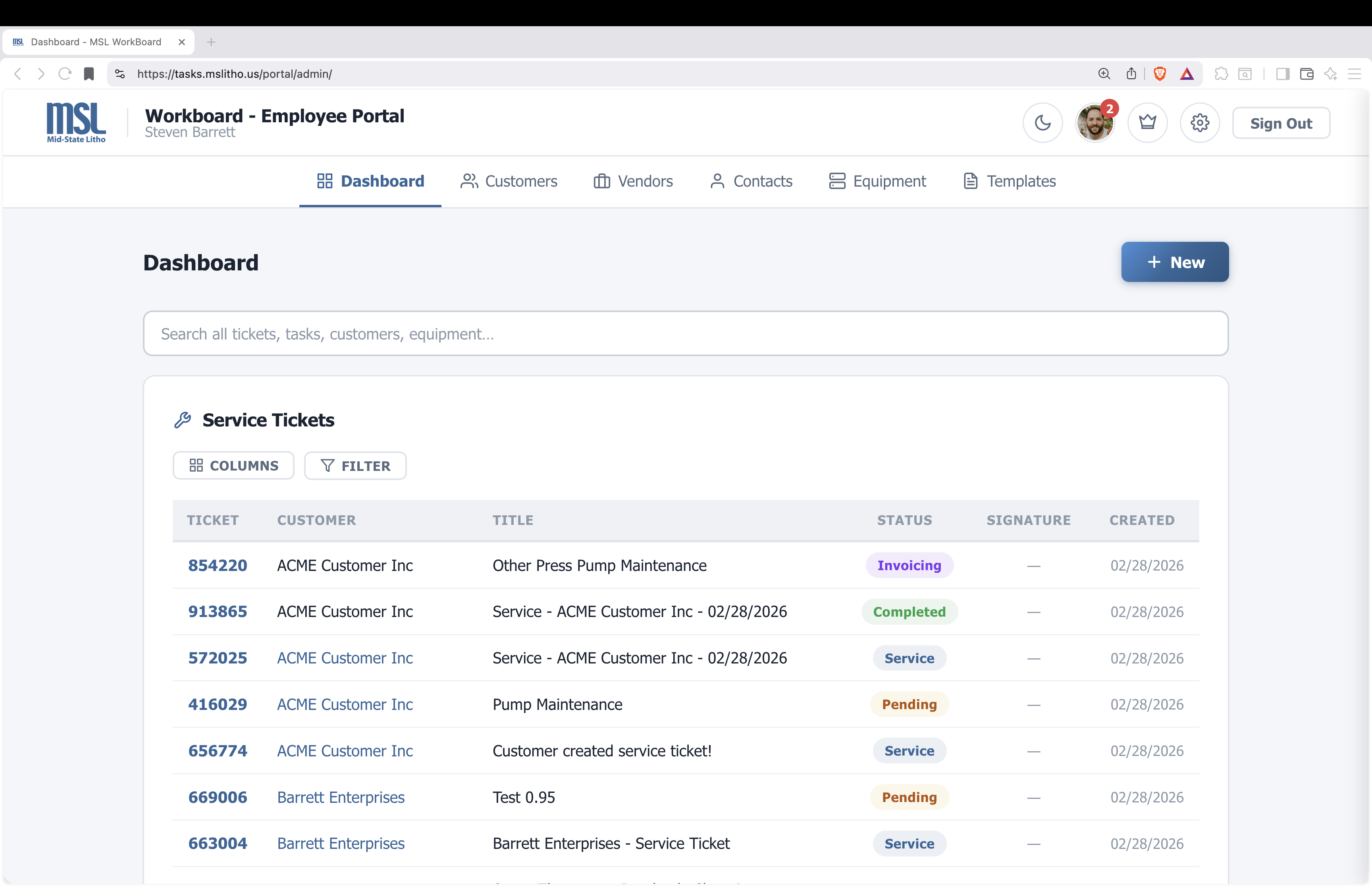
Task: Reload the page with the refresh icon
Action: tap(65, 74)
